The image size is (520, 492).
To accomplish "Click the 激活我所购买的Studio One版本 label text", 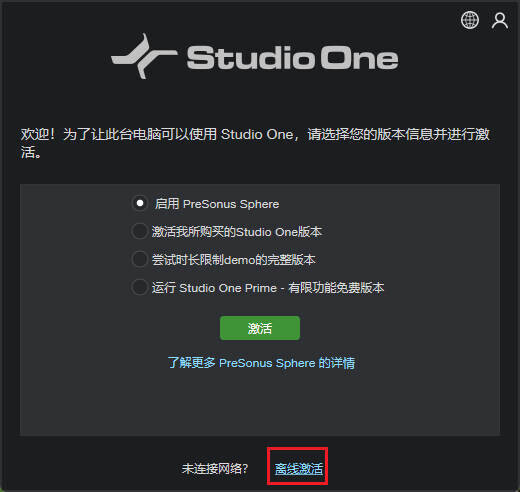I will point(237,232).
